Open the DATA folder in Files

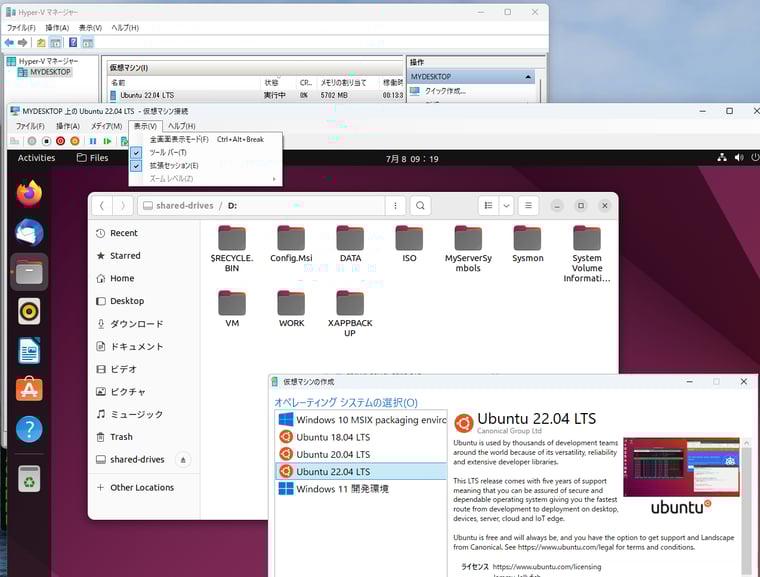(350, 244)
